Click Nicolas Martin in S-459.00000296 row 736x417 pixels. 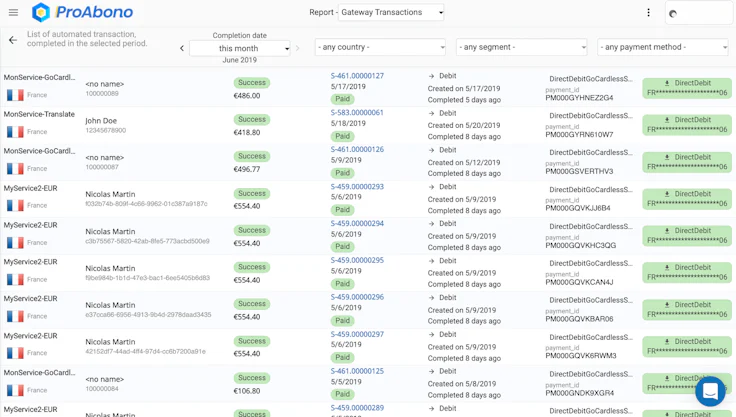[x=110, y=305]
